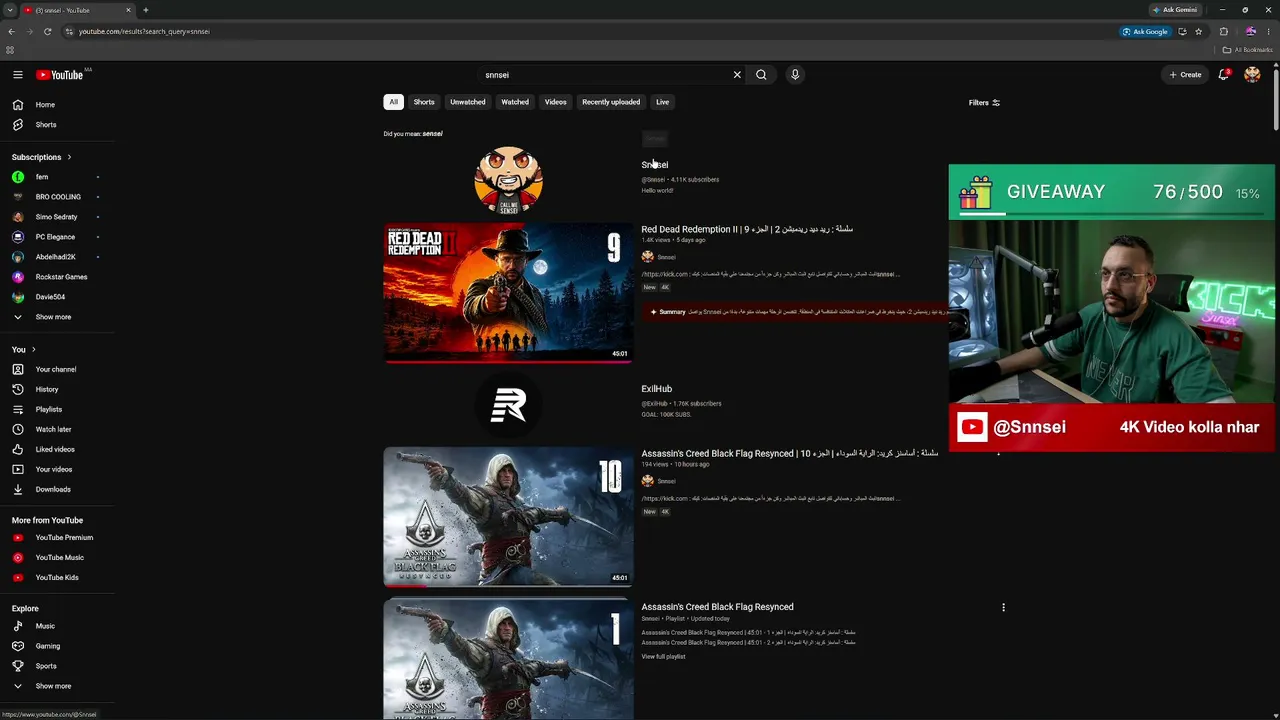1280x720 pixels.
Task: Select the Videos filter chip
Action: [x=556, y=102]
